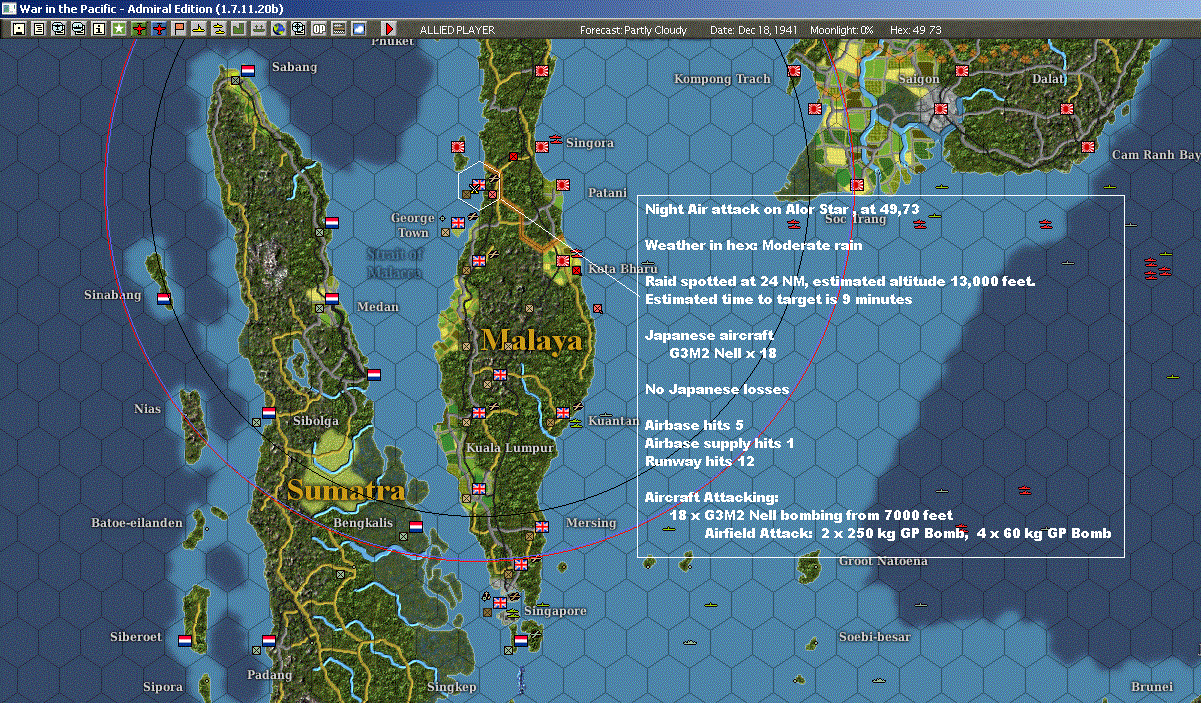1201x703 pixels.
Task: Select the Soc Trang Japanese flag marker
Action: click(857, 184)
